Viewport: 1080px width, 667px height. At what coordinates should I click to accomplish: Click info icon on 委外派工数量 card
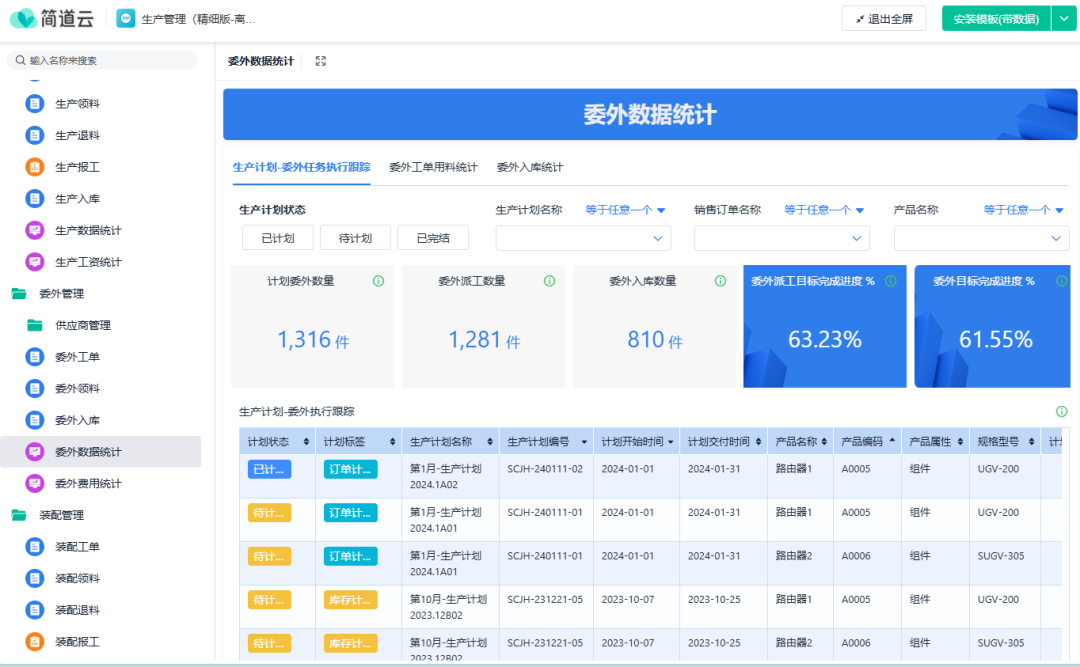pyautogui.click(x=549, y=281)
